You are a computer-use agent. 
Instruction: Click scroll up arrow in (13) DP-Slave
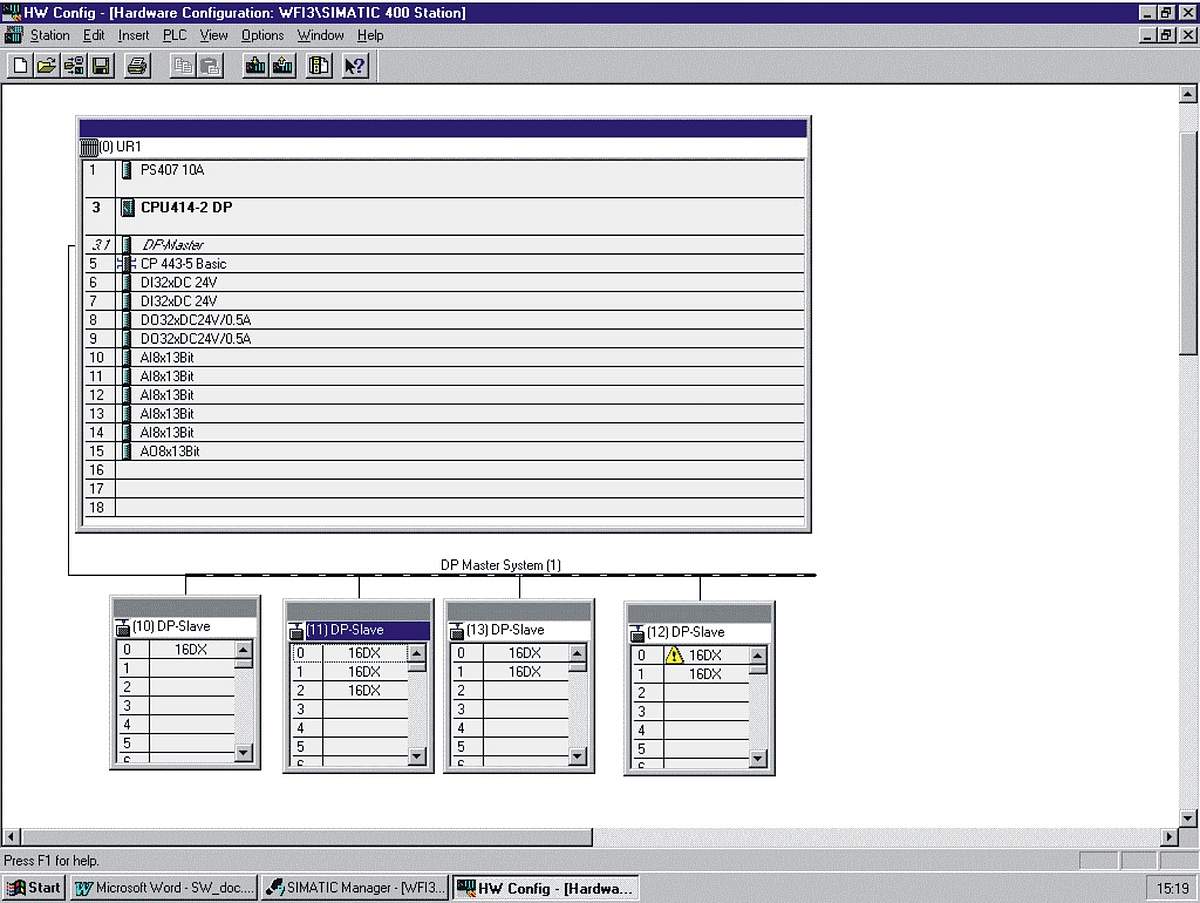[578, 655]
